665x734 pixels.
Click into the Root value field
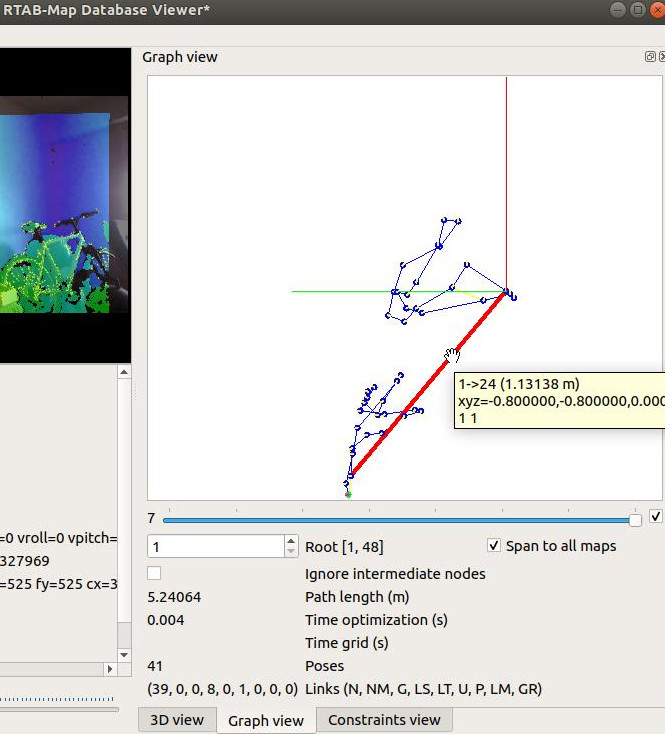tap(215, 546)
